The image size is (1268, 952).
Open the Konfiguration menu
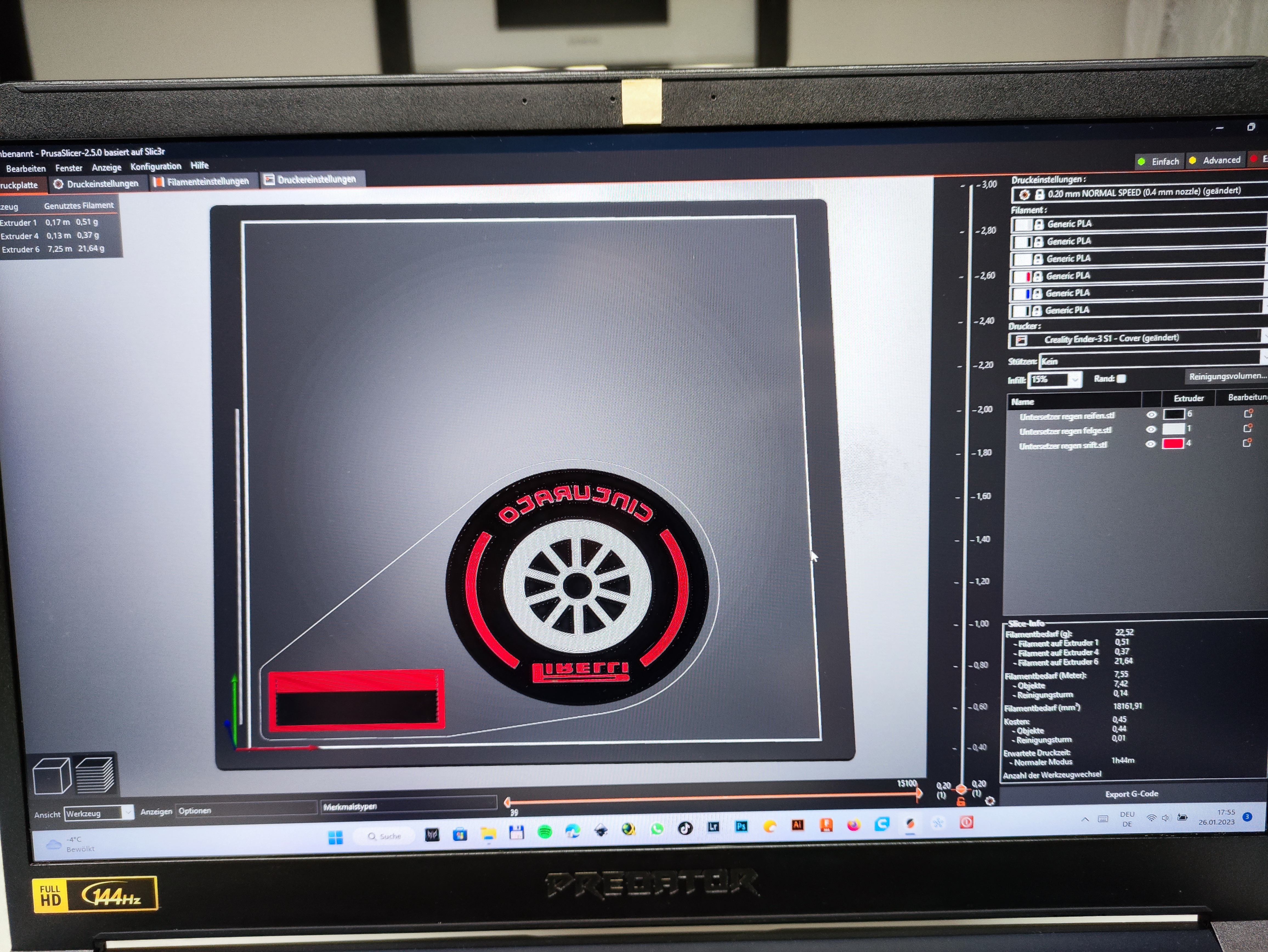coord(155,166)
